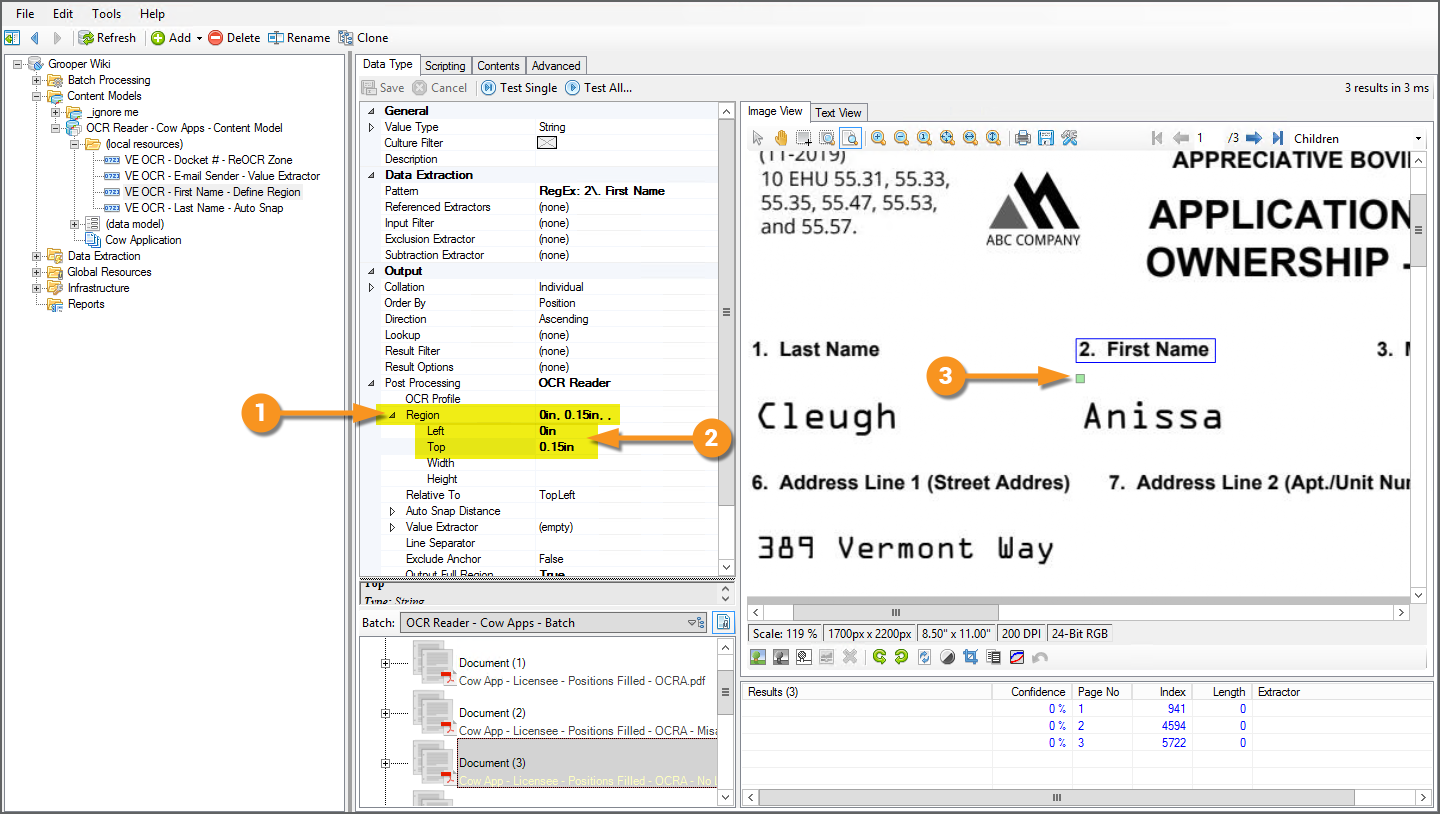This screenshot has height=814, width=1440.
Task: Open the Tools menu
Action: [107, 14]
